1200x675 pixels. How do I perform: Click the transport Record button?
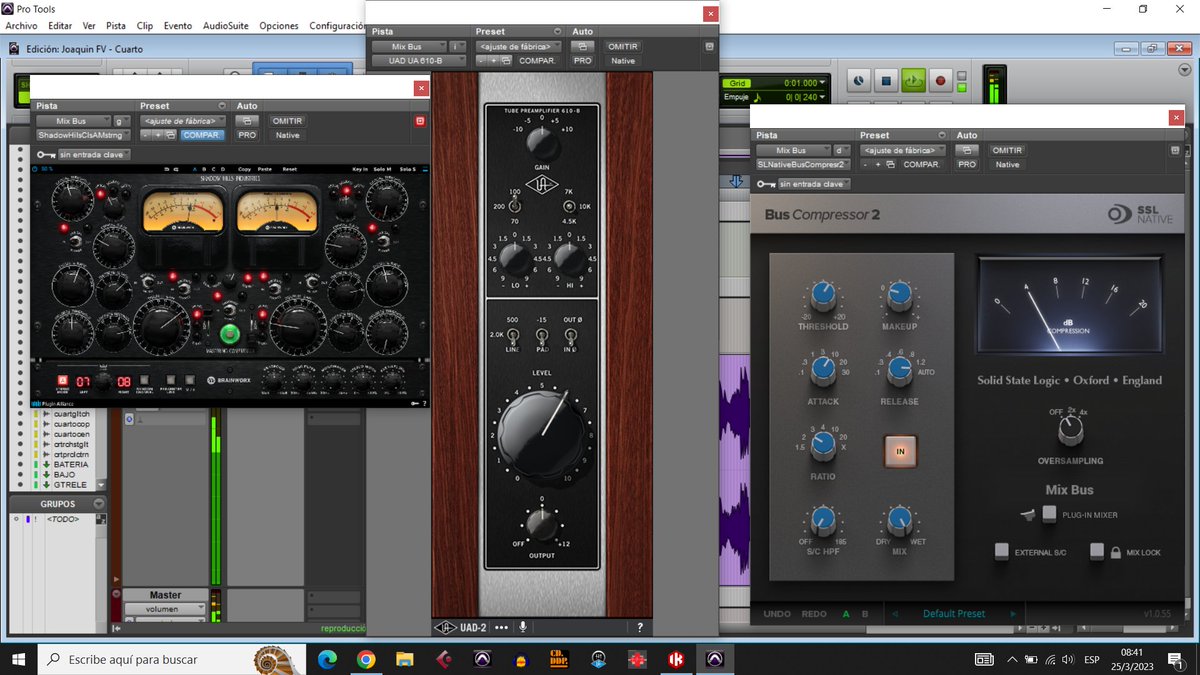(x=939, y=80)
